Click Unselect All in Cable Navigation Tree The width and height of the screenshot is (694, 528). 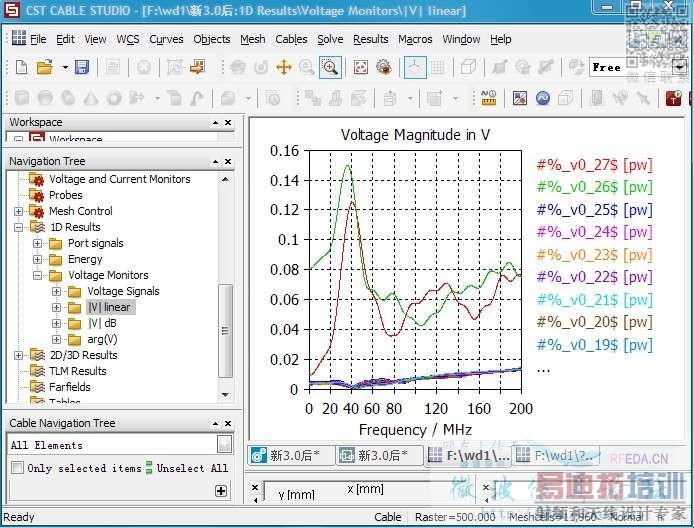click(190, 468)
